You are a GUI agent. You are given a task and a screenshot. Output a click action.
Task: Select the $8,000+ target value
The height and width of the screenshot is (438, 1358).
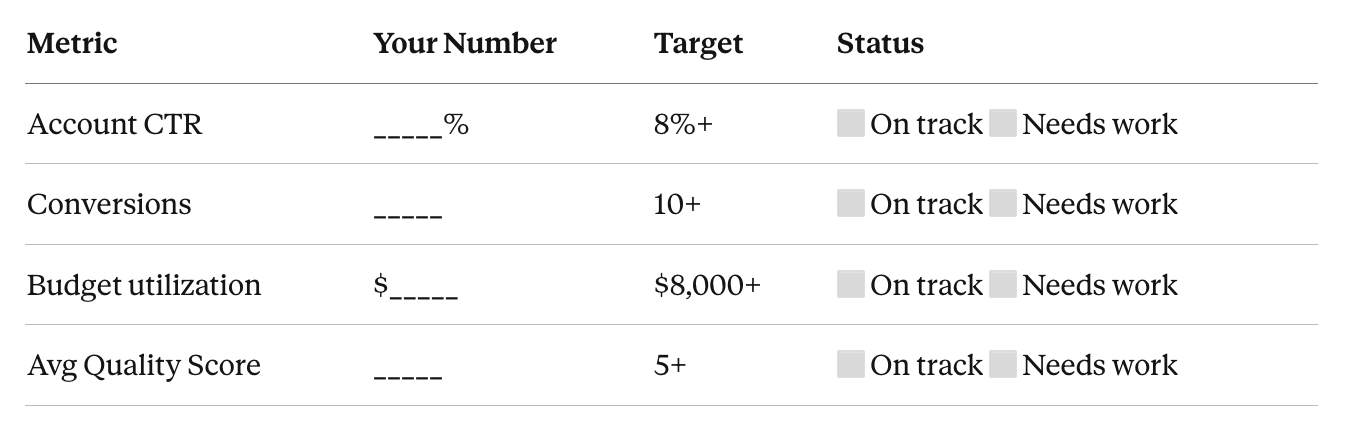coord(707,285)
